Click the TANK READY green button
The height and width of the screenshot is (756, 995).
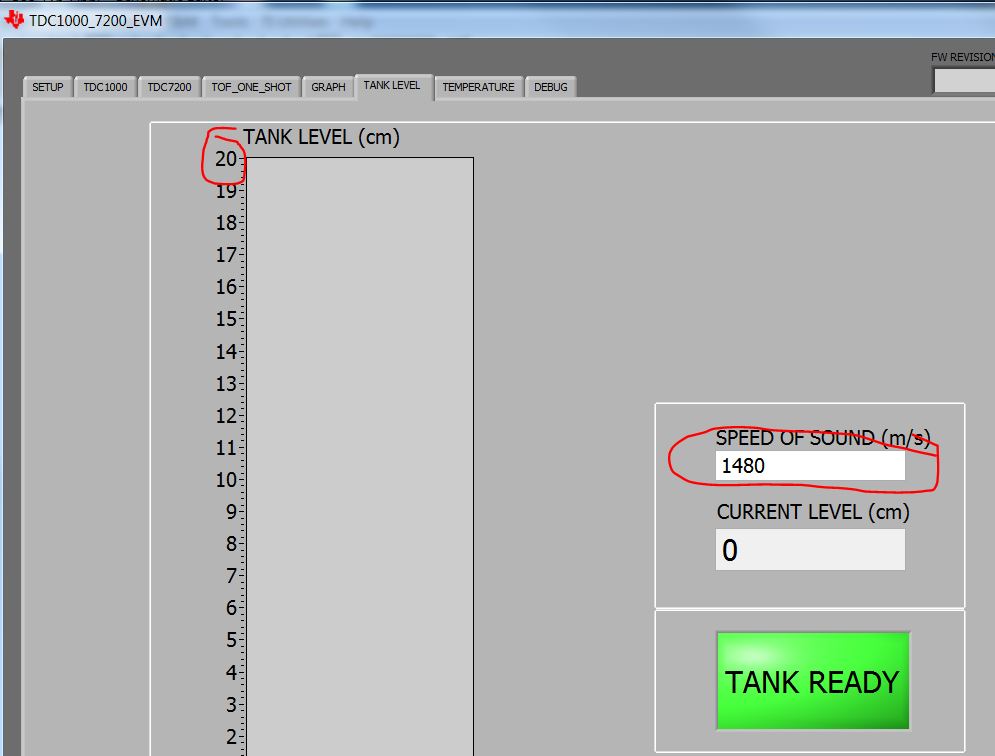tap(813, 680)
